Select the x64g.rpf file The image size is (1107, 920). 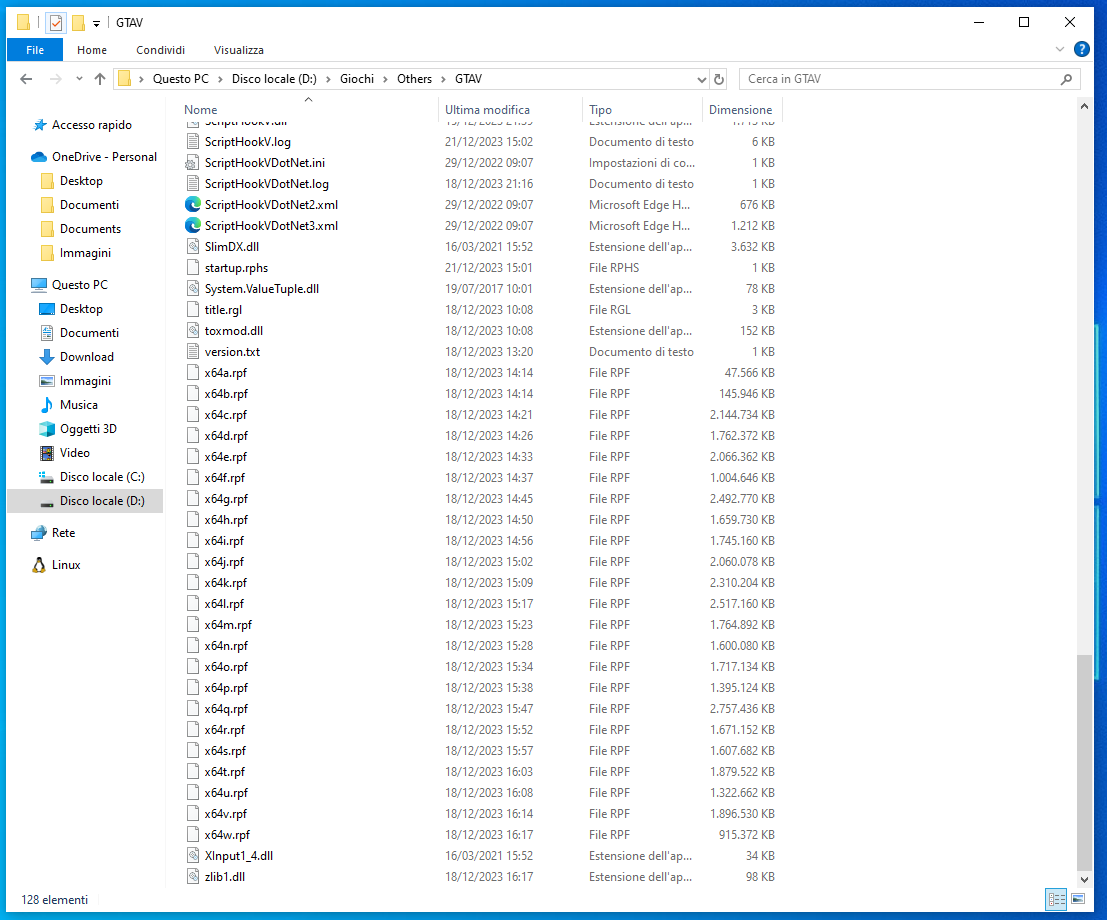[226, 498]
